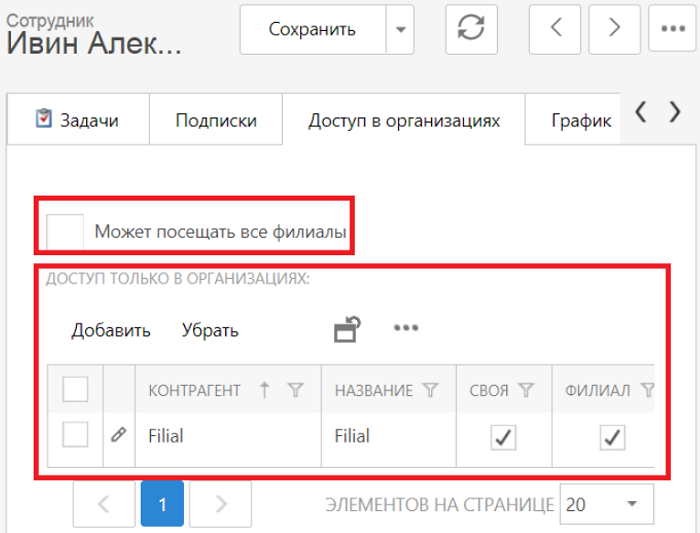Open filter for Контрагент column
700x533 pixels.
[x=295, y=390]
